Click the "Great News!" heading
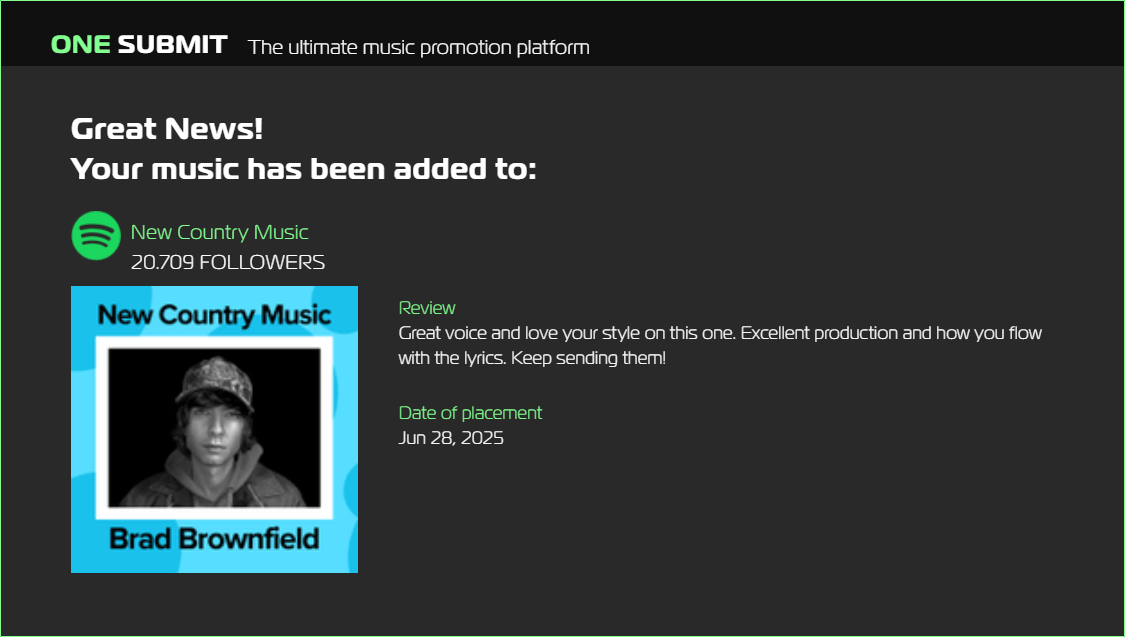Screen dimensions: 1125x637 [x=167, y=129]
